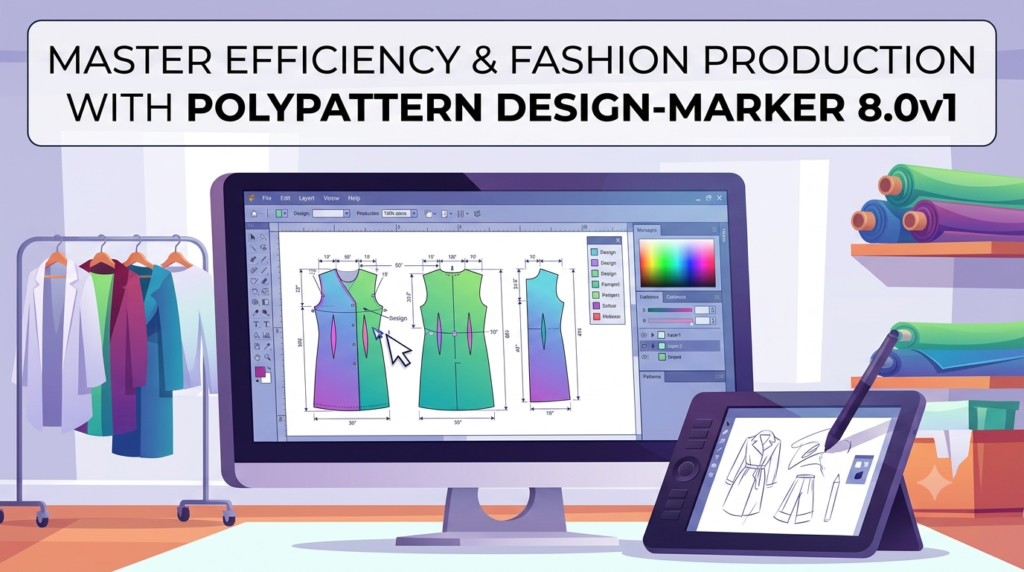
Task: Close the floating Design swatch palette
Action: coord(618,240)
